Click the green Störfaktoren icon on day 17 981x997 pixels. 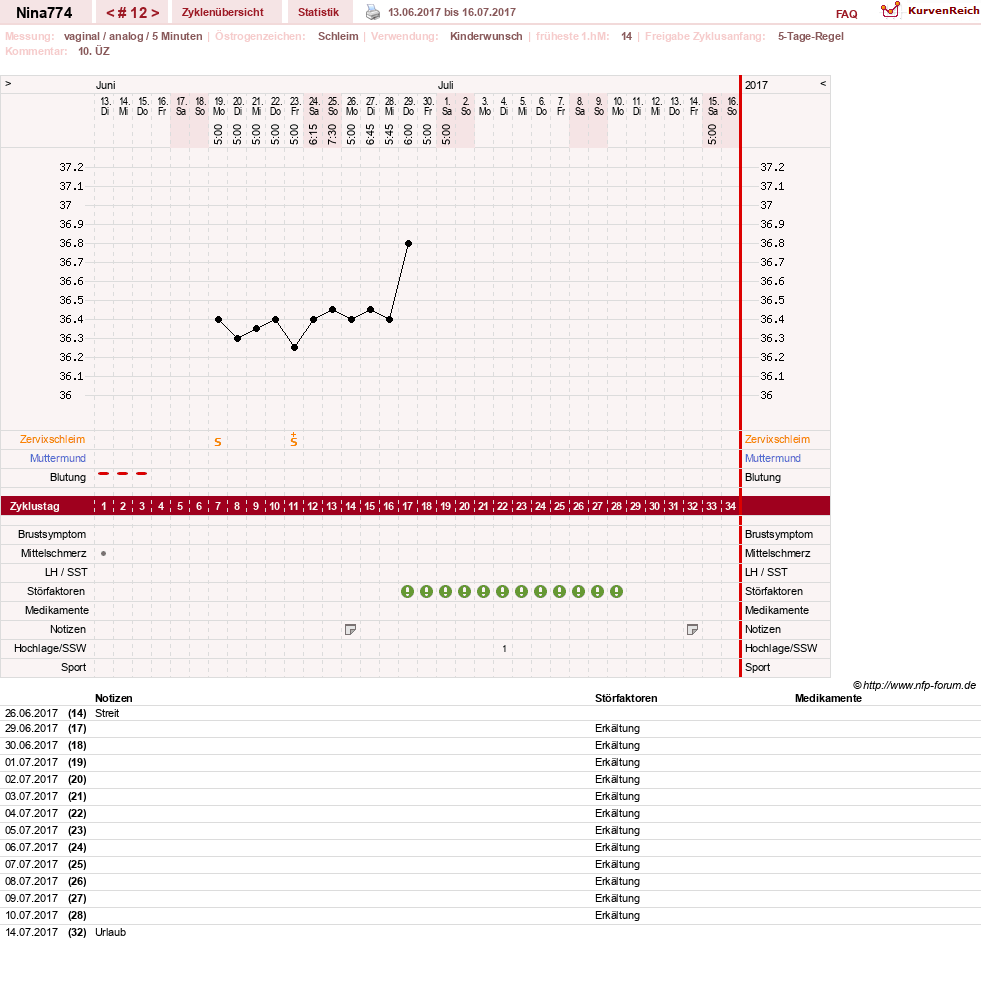[x=408, y=591]
